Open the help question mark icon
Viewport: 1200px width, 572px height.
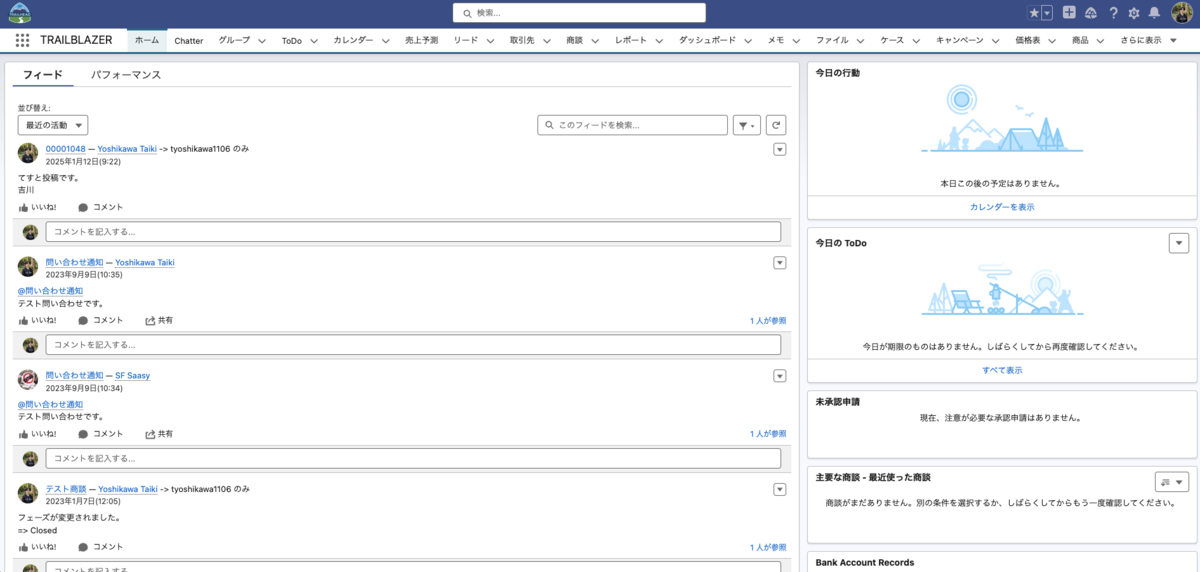[x=1113, y=13]
